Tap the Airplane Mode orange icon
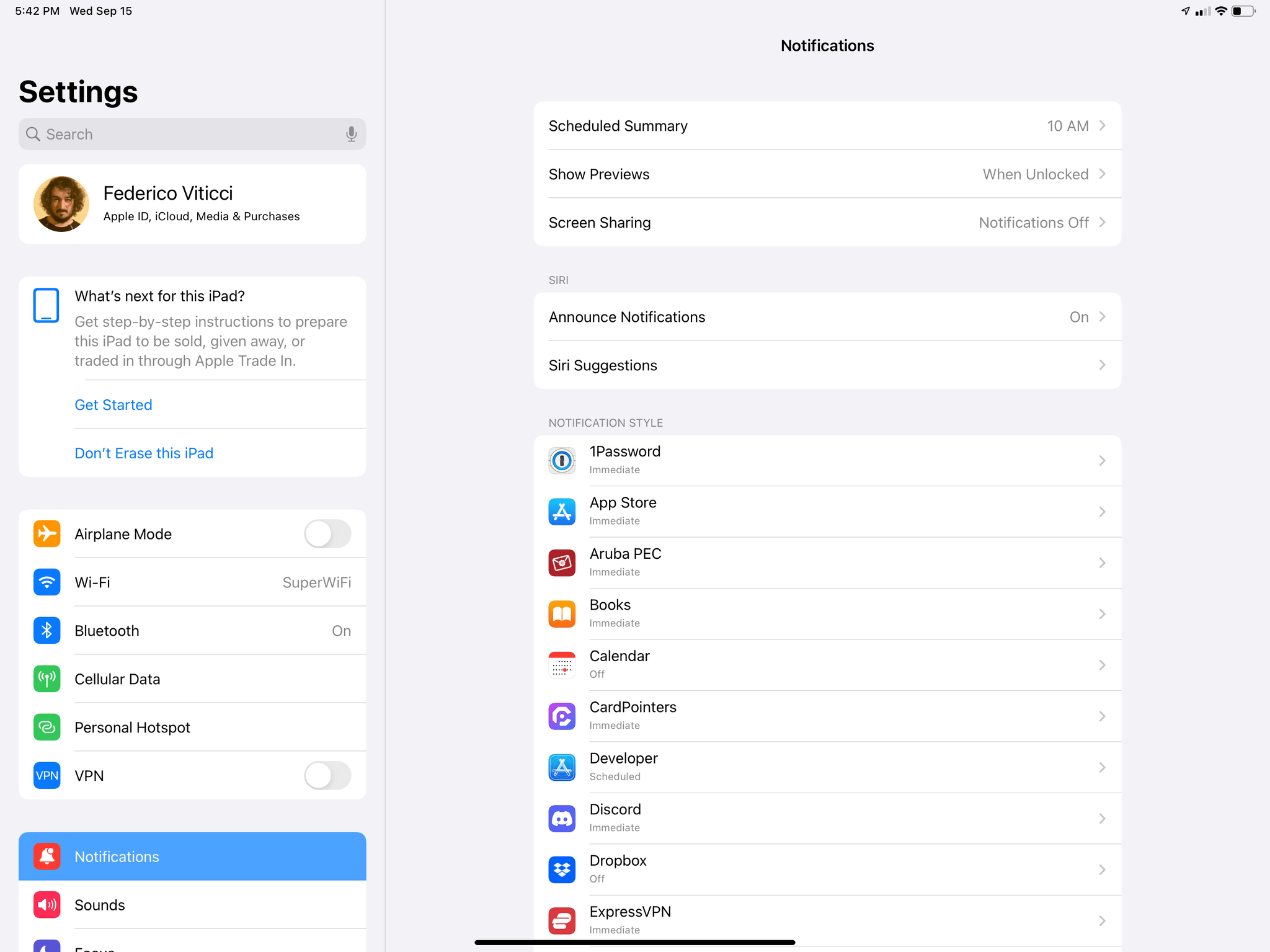The width and height of the screenshot is (1270, 952). (x=47, y=534)
